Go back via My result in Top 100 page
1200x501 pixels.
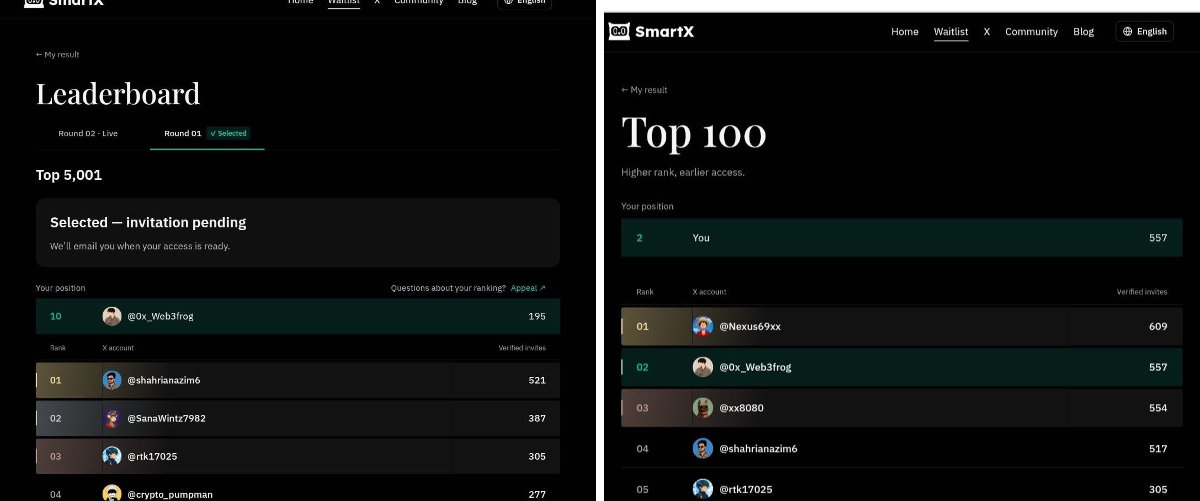tap(644, 90)
